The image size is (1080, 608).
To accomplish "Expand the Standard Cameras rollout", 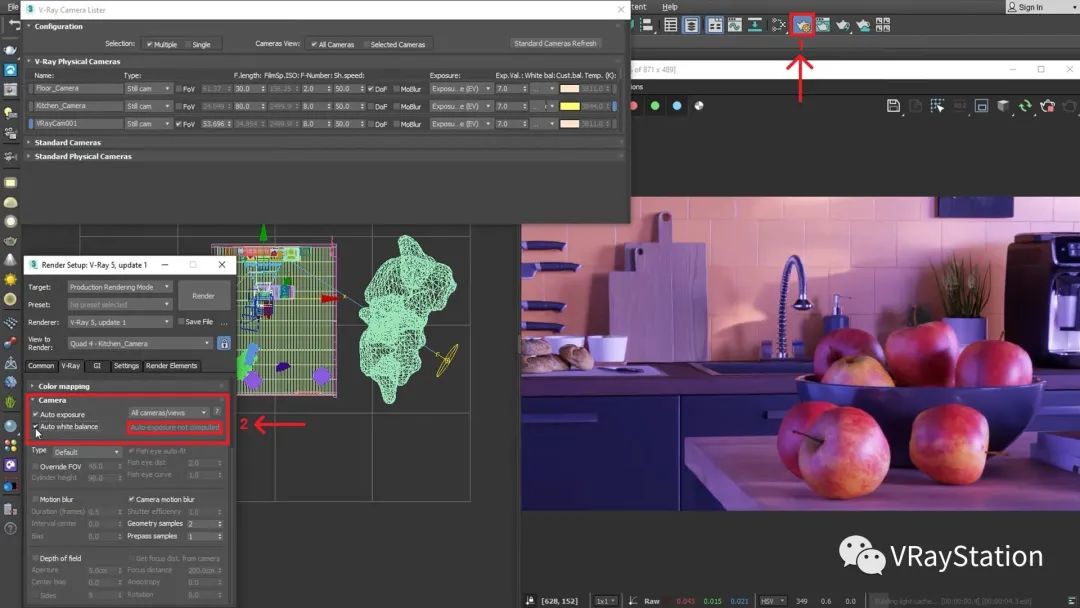I will pyautogui.click(x=67, y=143).
